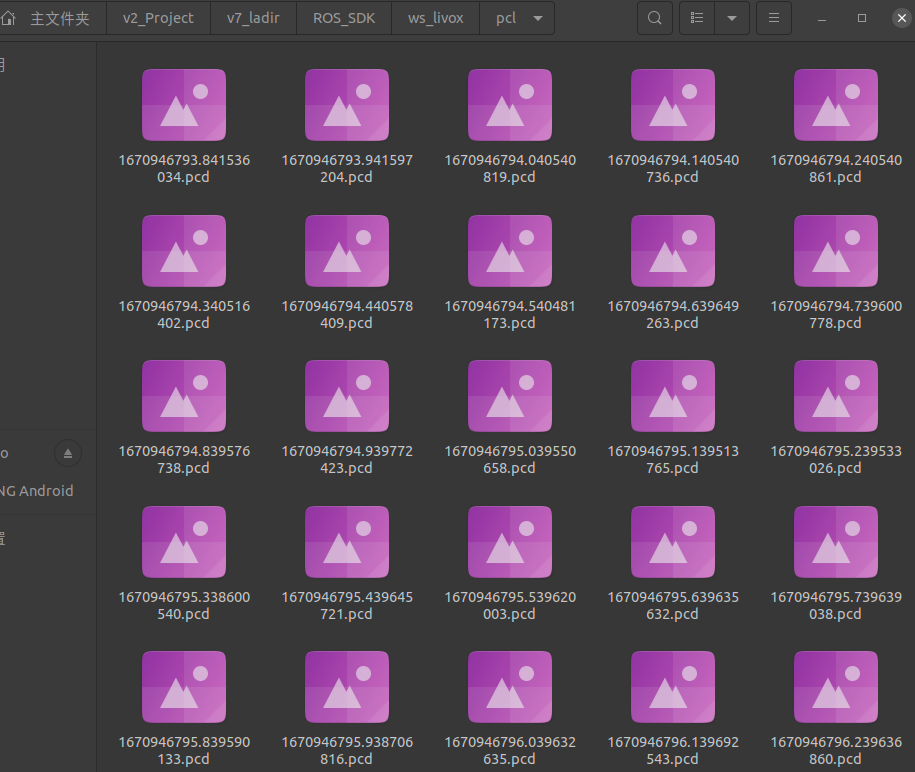
Task: Select file icon 1670946794.540481173.pcd
Action: click(510, 251)
